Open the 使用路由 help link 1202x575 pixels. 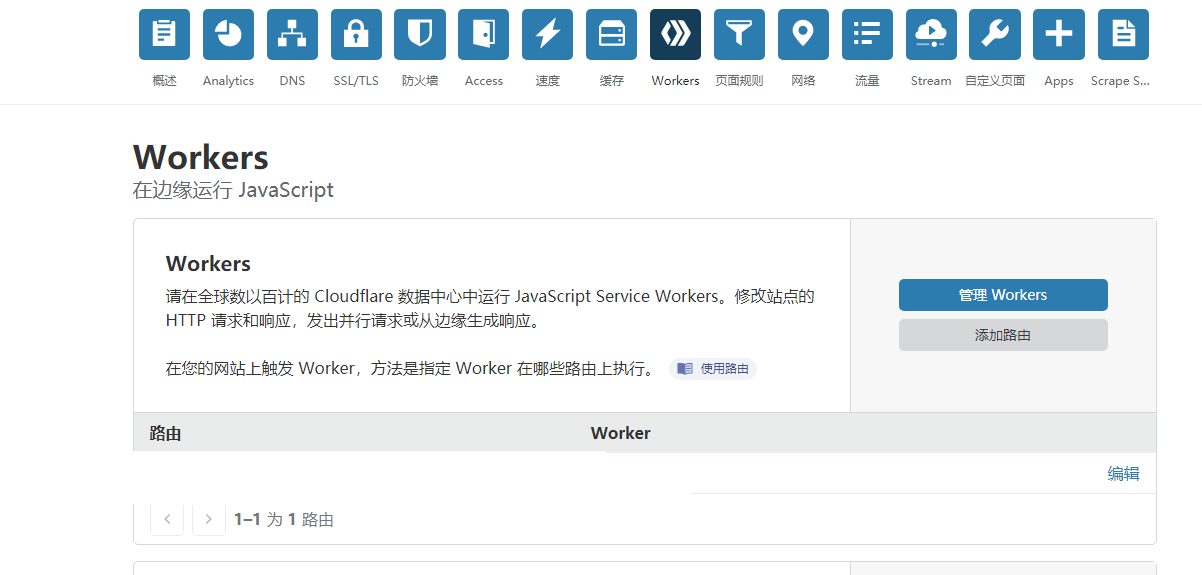(713, 368)
